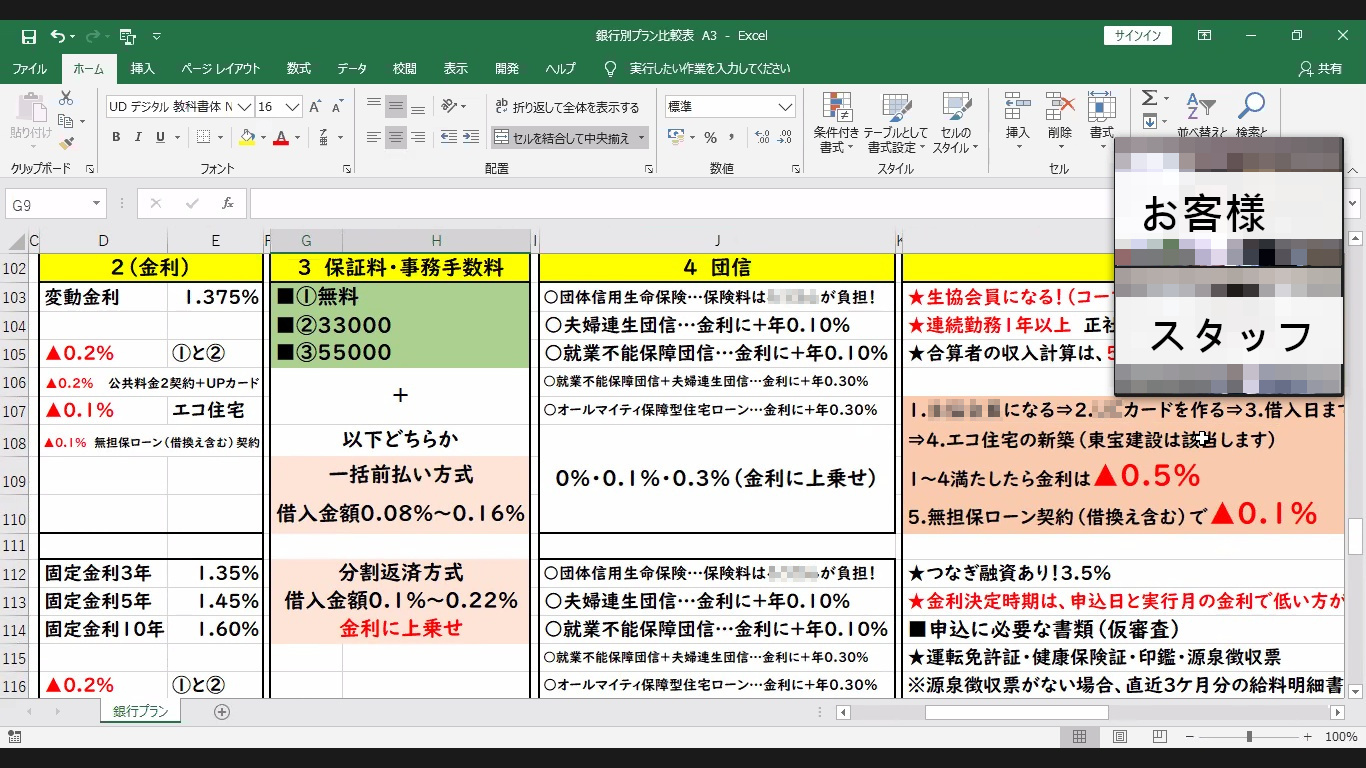The height and width of the screenshot is (768, 1366).
Task: Click the Undo arrow in quick access toolbar
Action: coord(57,36)
